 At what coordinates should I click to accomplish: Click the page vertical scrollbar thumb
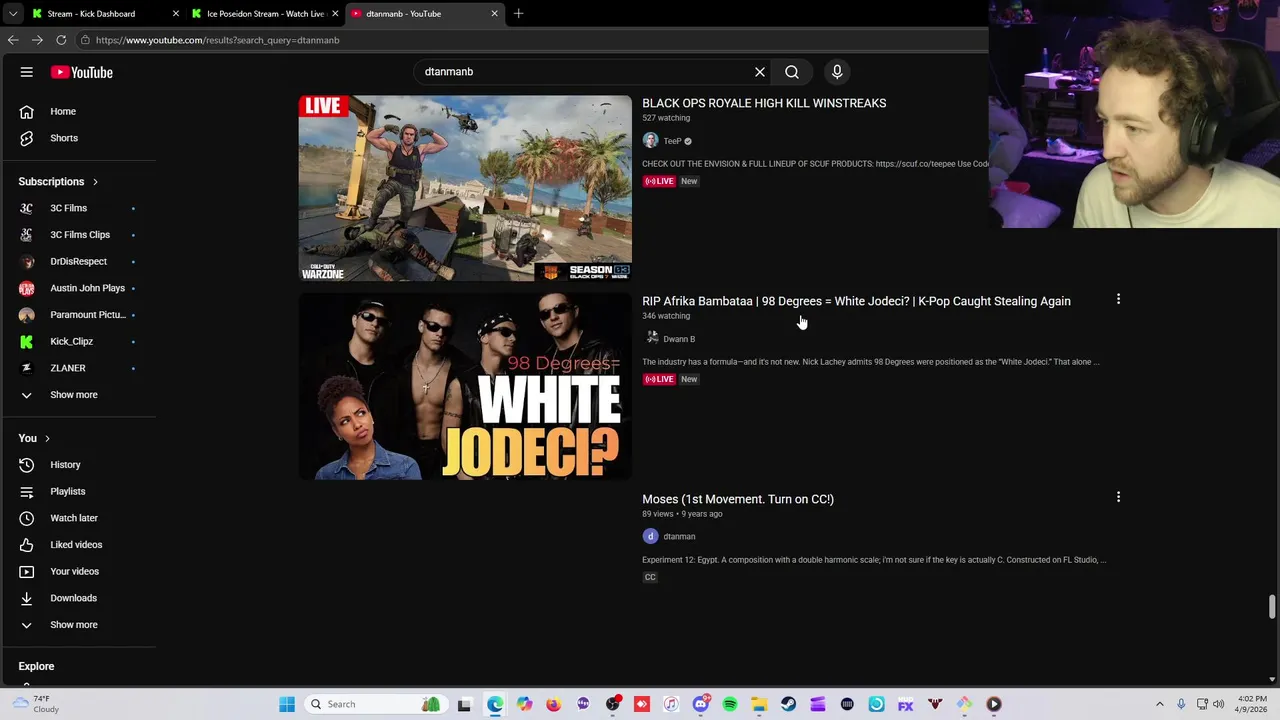coord(1272,607)
